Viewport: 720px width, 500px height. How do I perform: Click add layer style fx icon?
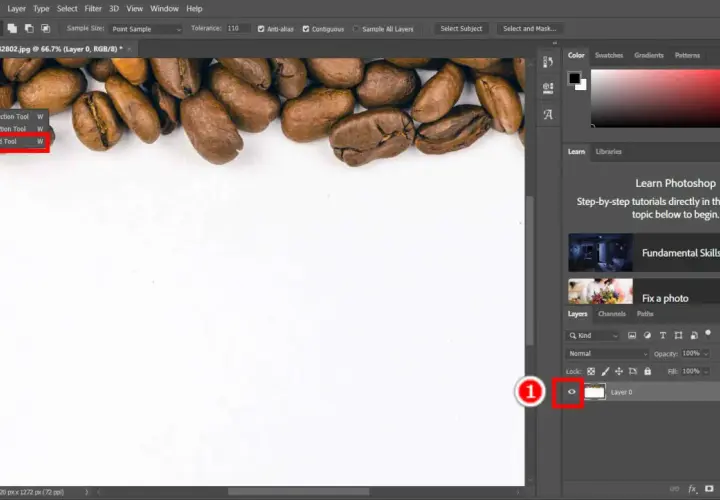[x=692, y=489]
